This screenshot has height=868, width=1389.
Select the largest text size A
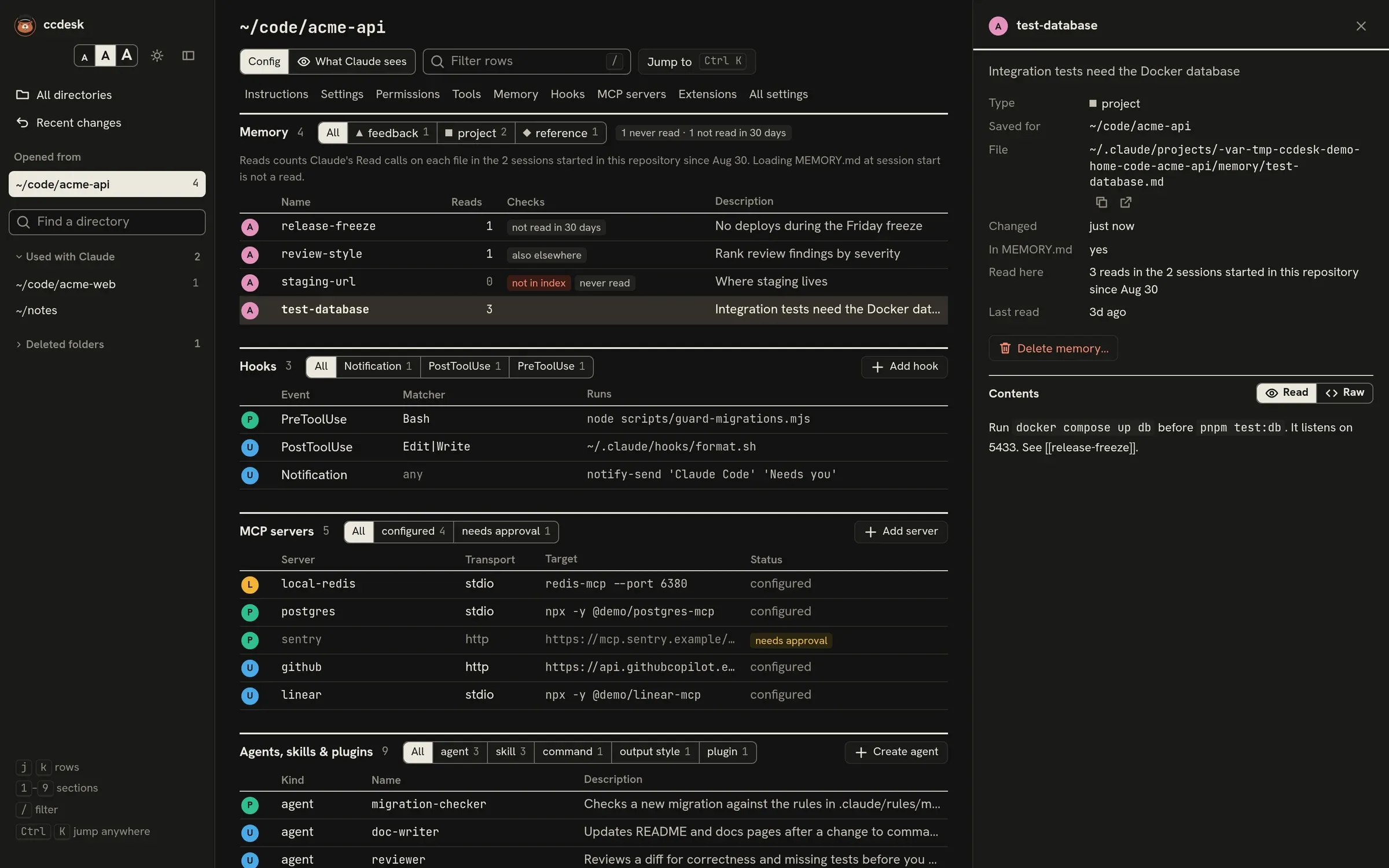coord(127,56)
